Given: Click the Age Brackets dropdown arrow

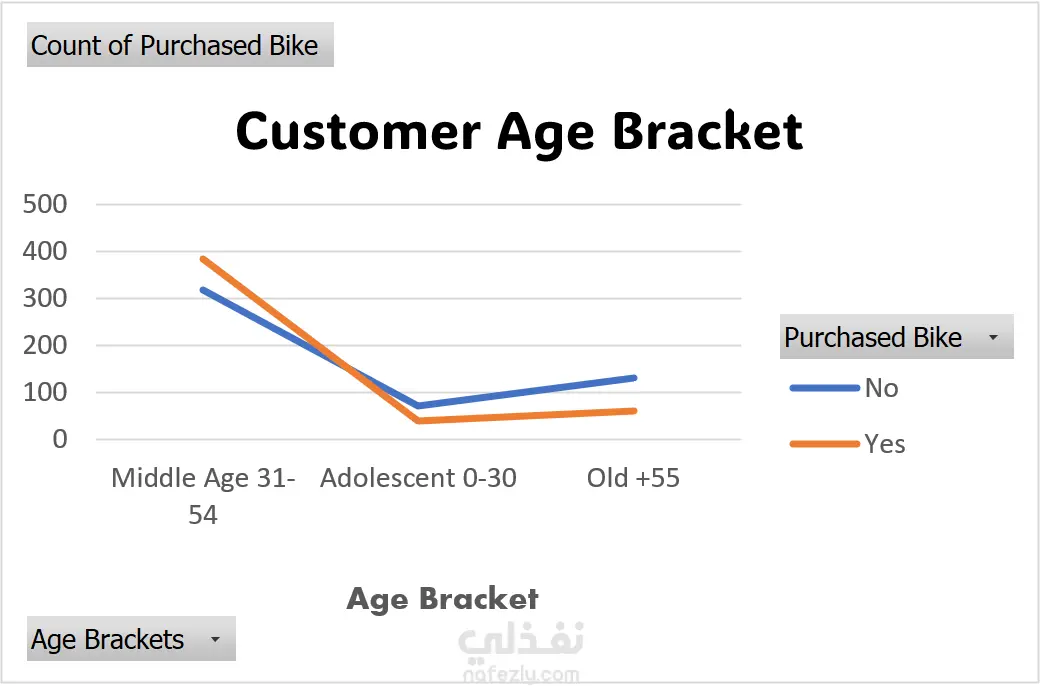Looking at the screenshot, I should (x=213, y=640).
